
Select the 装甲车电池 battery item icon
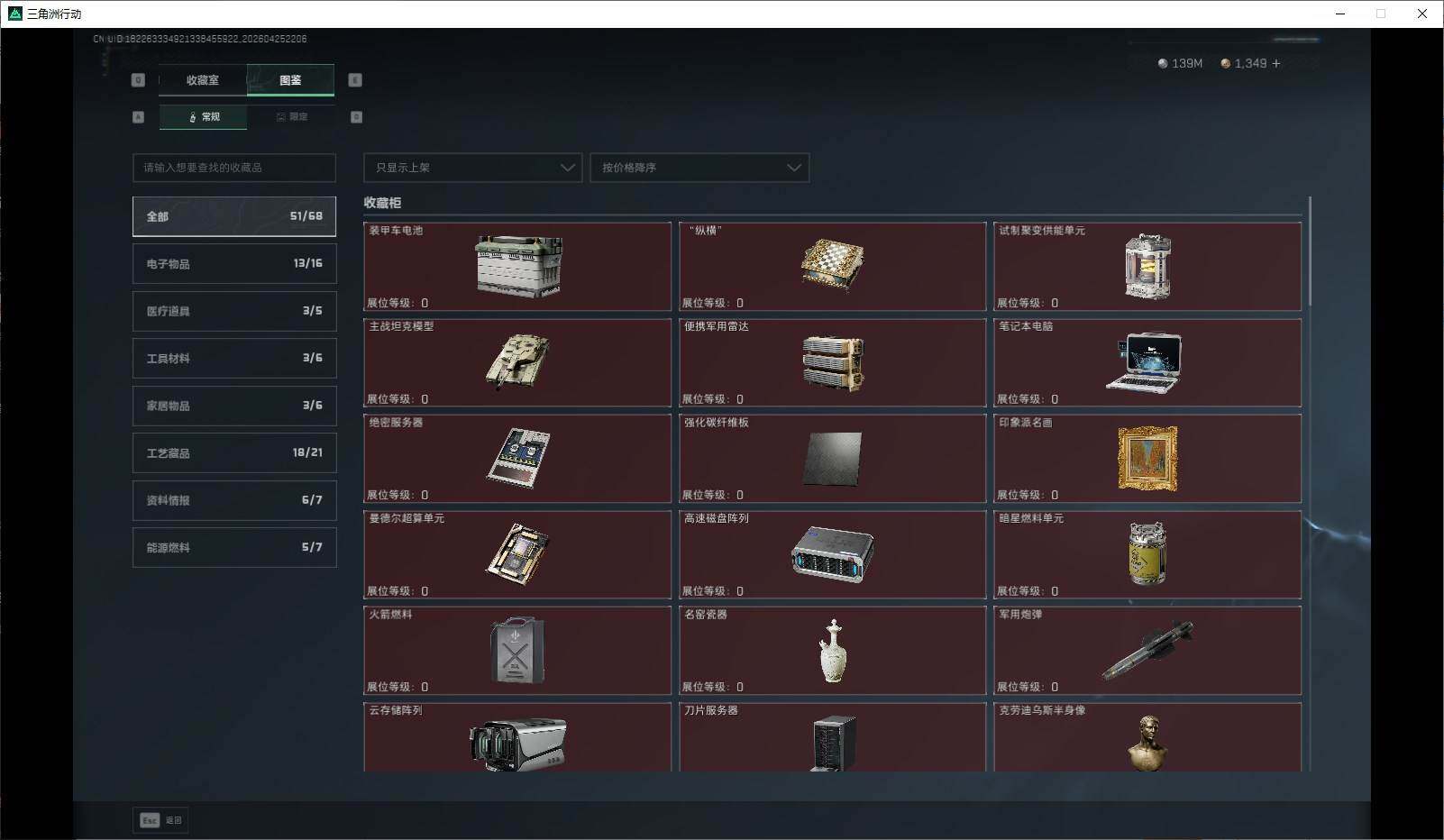click(x=518, y=266)
